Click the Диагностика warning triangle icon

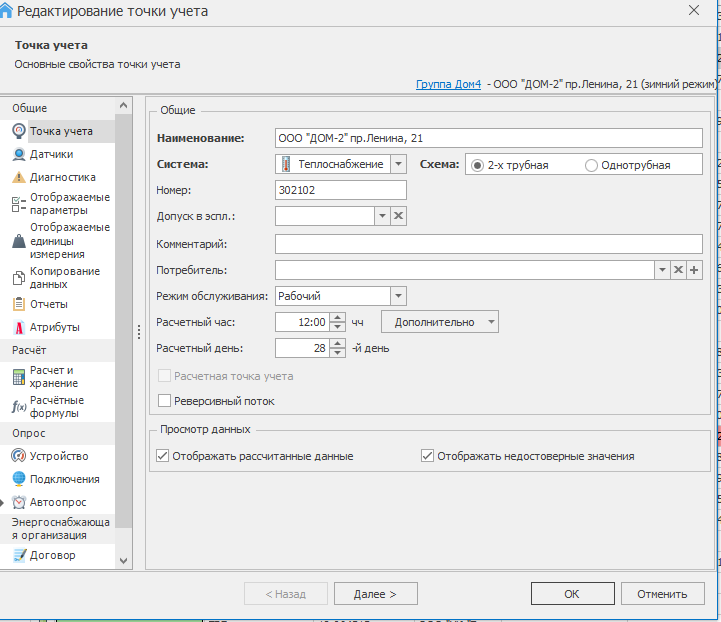pos(19,177)
